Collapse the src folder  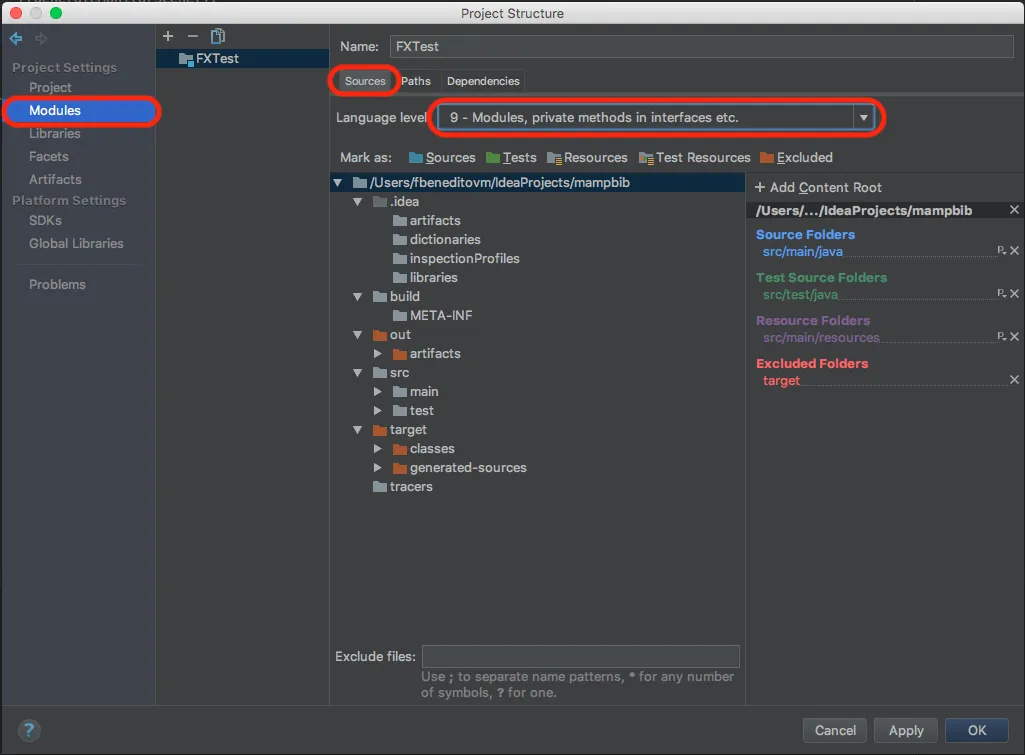click(358, 373)
